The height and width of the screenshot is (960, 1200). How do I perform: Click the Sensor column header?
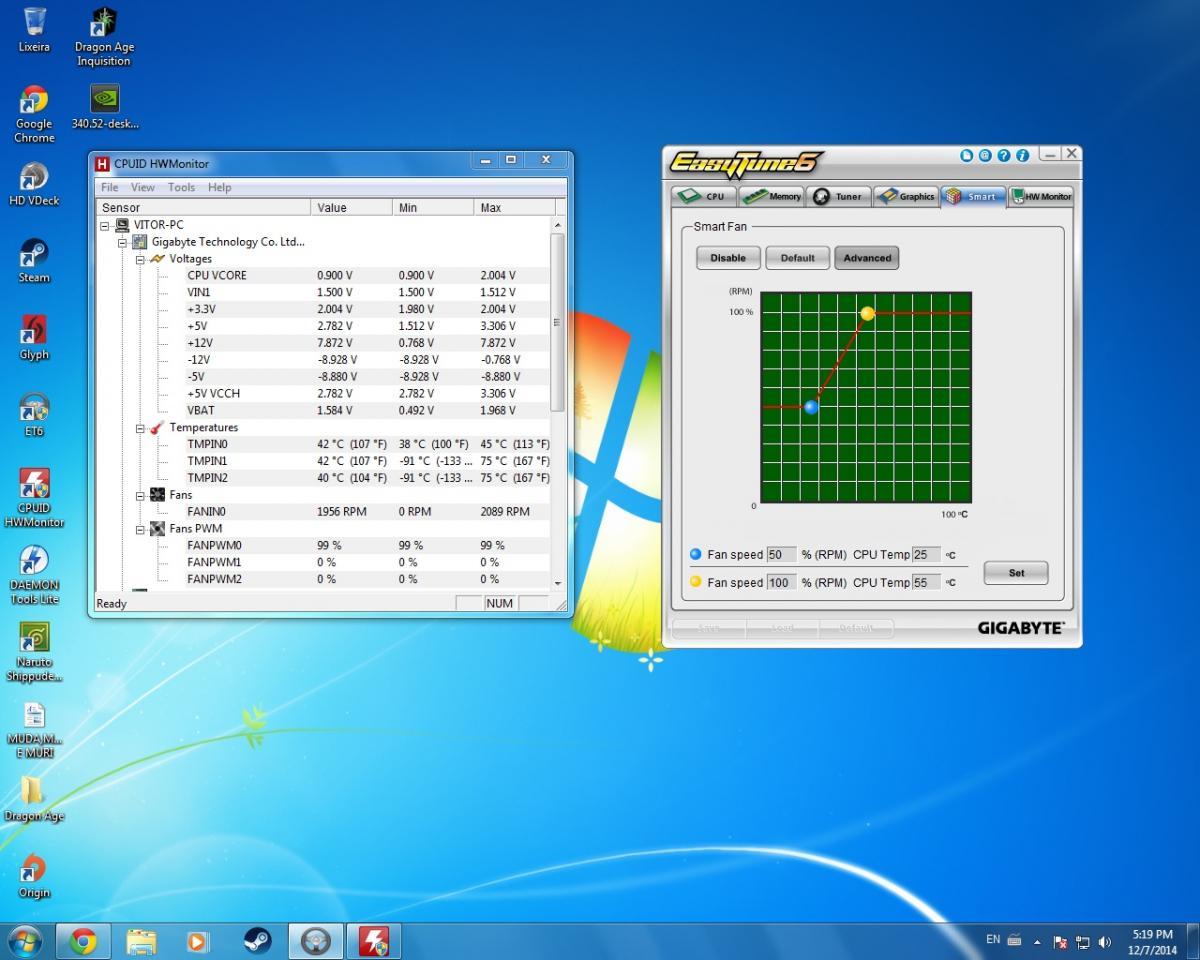pos(203,207)
